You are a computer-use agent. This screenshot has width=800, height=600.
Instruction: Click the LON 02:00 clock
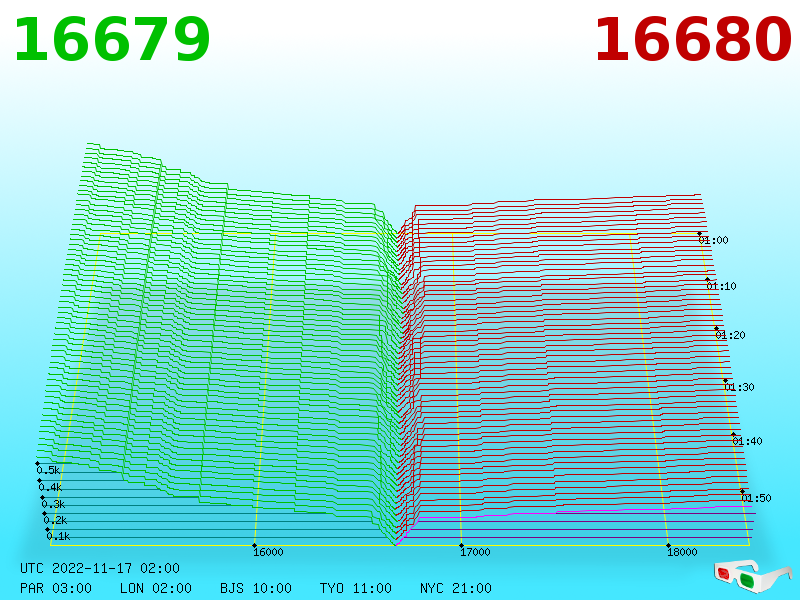pos(156,588)
